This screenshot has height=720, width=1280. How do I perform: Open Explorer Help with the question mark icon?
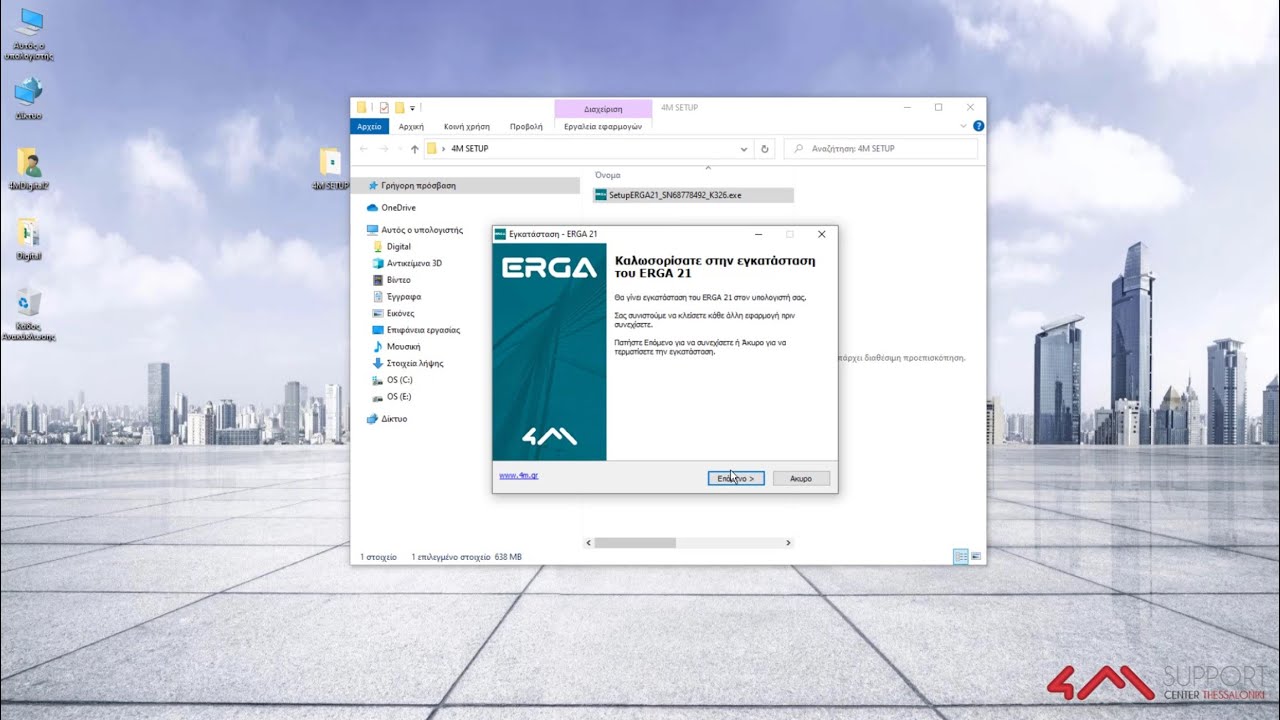coord(978,126)
